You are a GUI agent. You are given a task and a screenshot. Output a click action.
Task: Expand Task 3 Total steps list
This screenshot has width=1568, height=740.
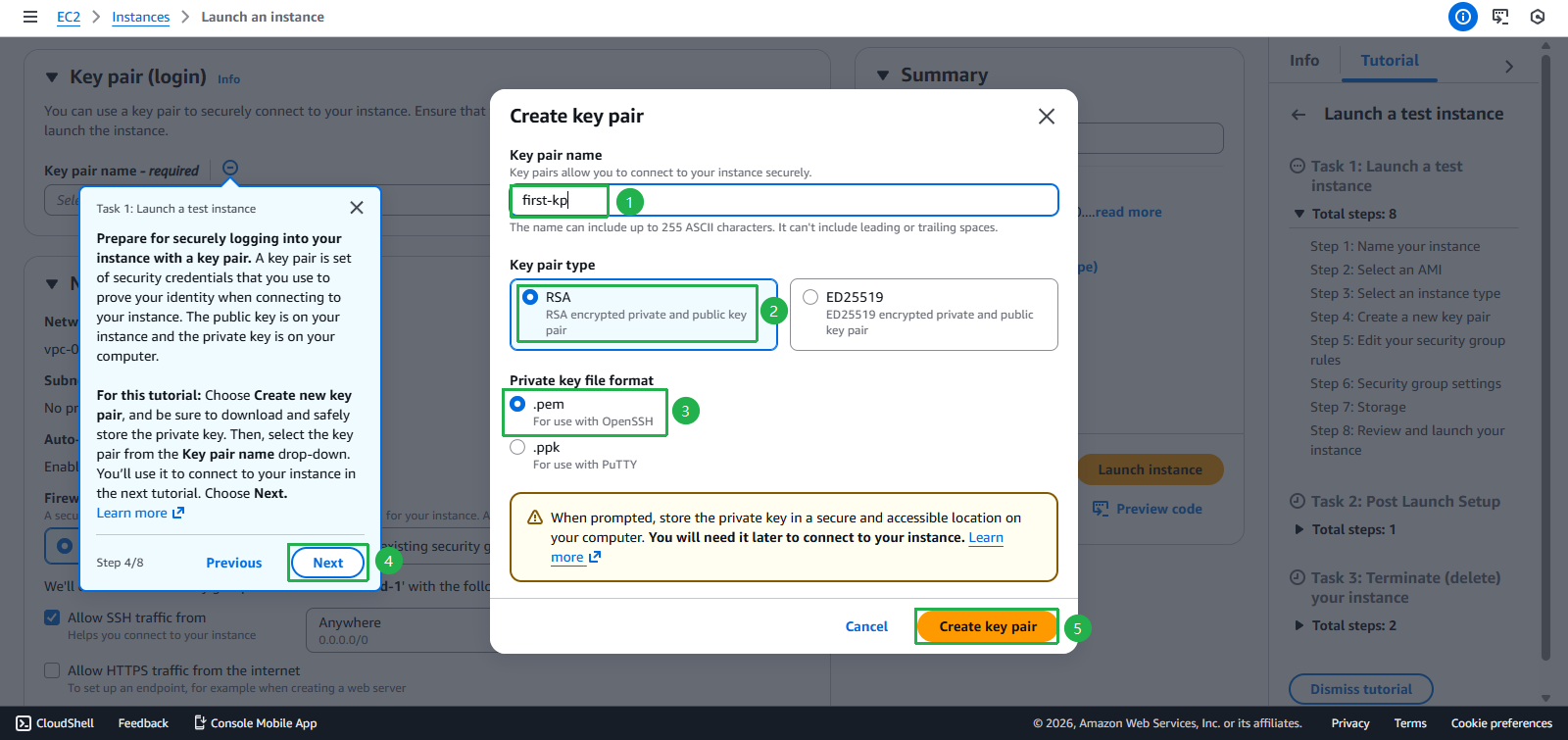point(1299,625)
